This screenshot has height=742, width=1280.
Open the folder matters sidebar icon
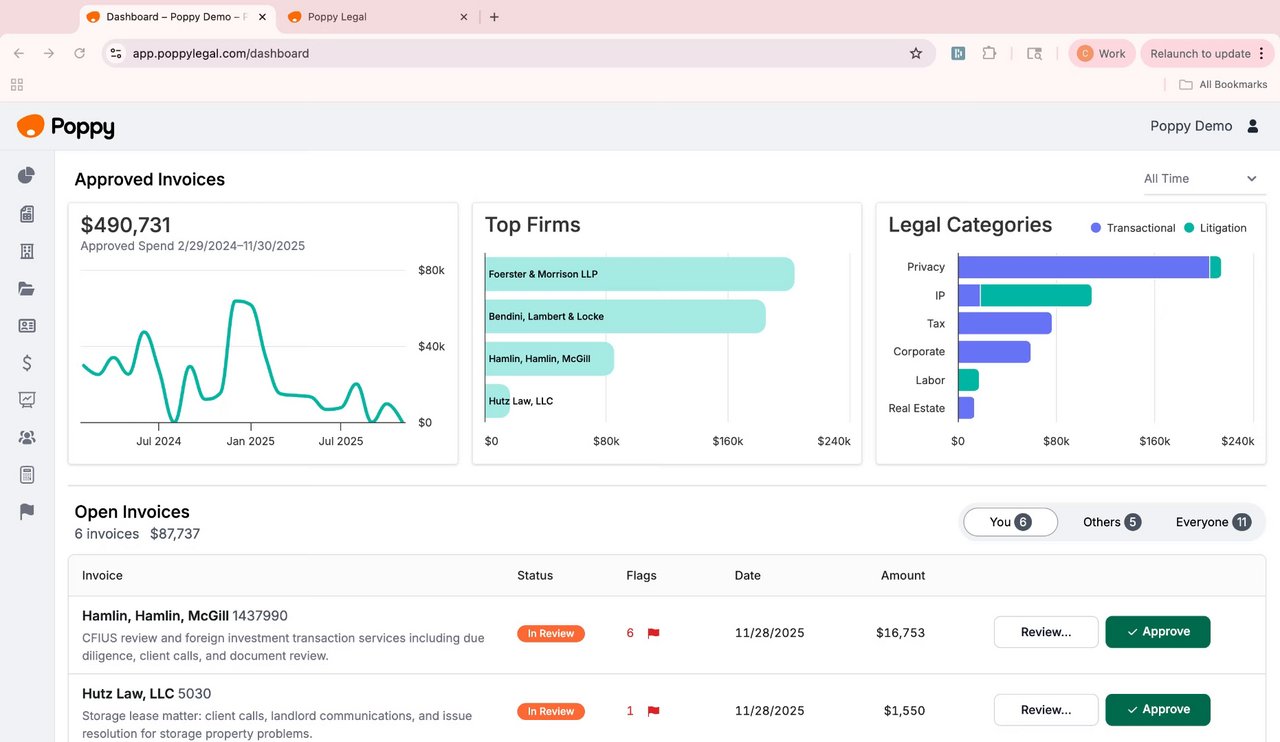[x=27, y=289]
